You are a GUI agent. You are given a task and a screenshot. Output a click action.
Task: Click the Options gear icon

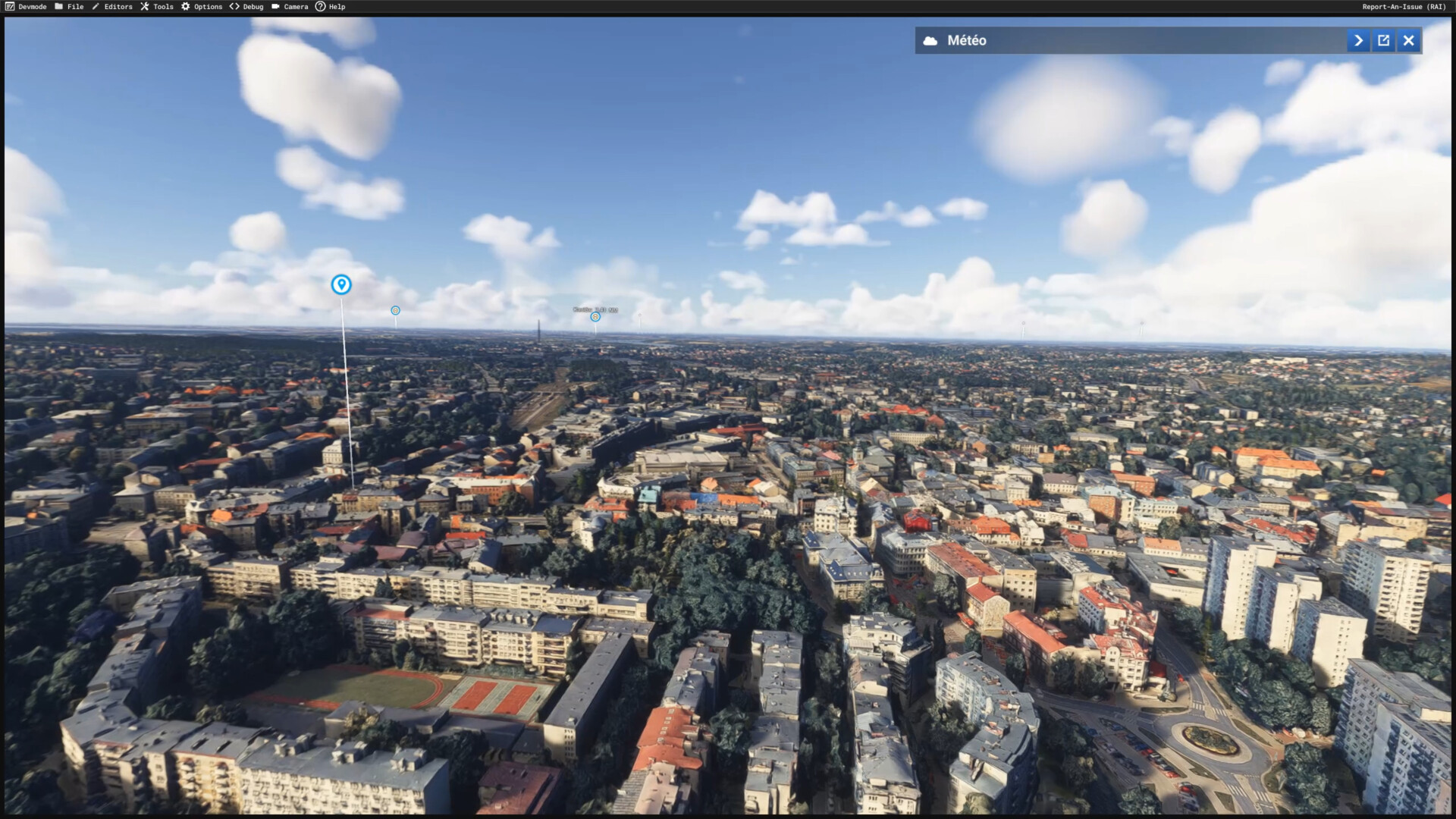click(x=186, y=7)
